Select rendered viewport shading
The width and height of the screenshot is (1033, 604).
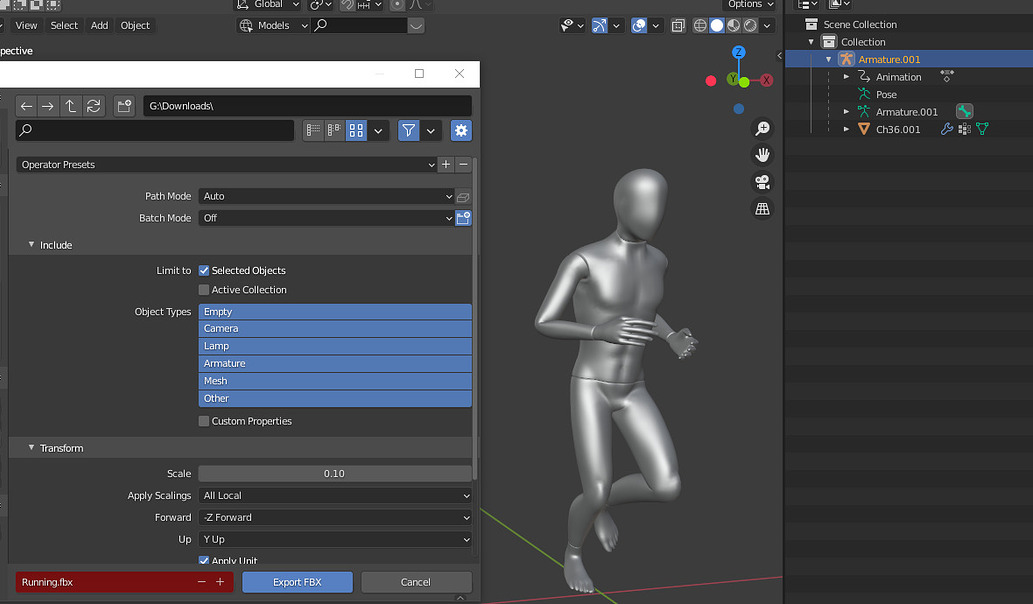tap(750, 26)
